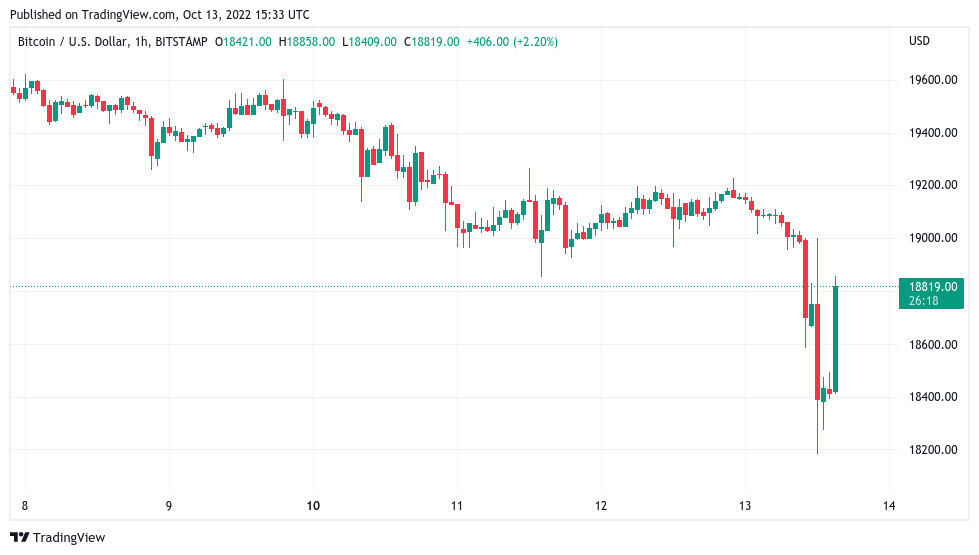Click date label 8 on the time axis

[24, 506]
